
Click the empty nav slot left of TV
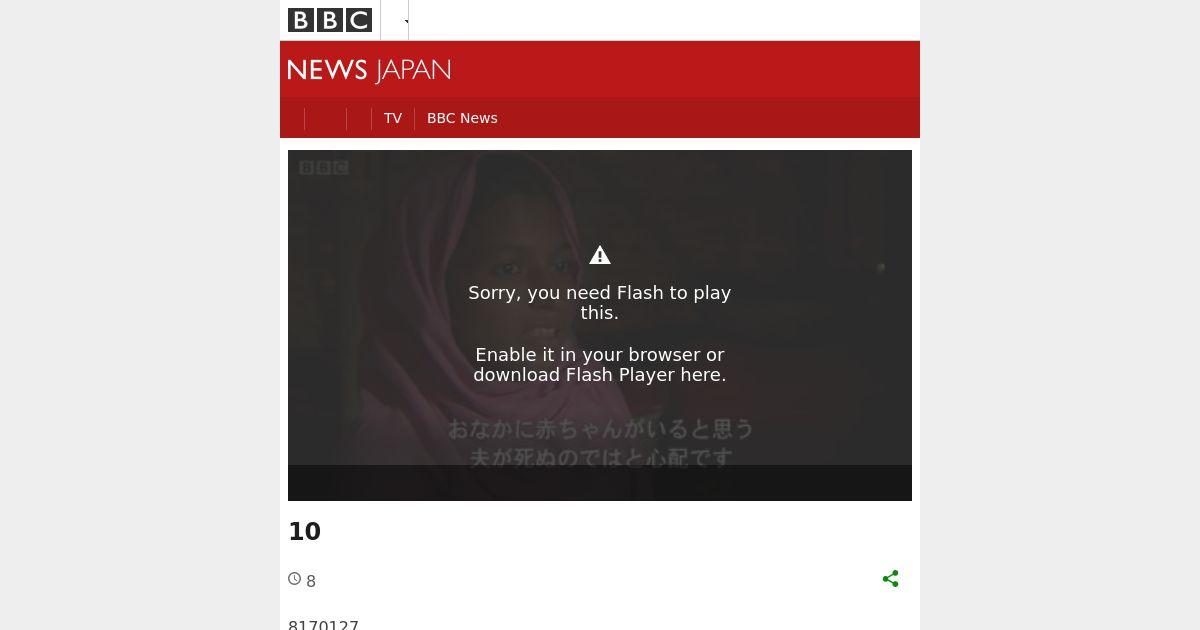point(359,118)
